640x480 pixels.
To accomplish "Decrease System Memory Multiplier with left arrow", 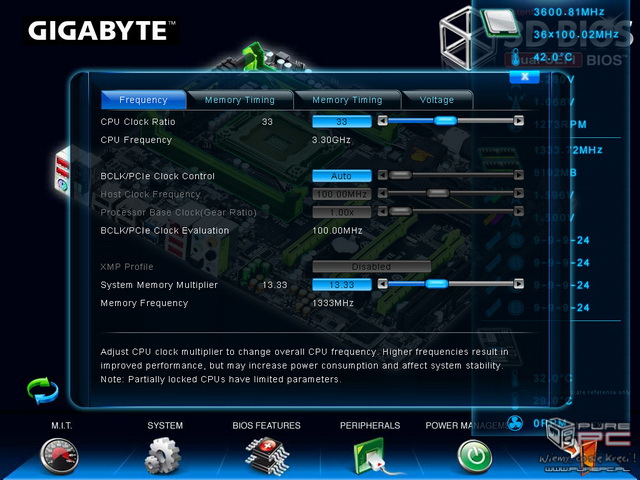I will click(382, 284).
